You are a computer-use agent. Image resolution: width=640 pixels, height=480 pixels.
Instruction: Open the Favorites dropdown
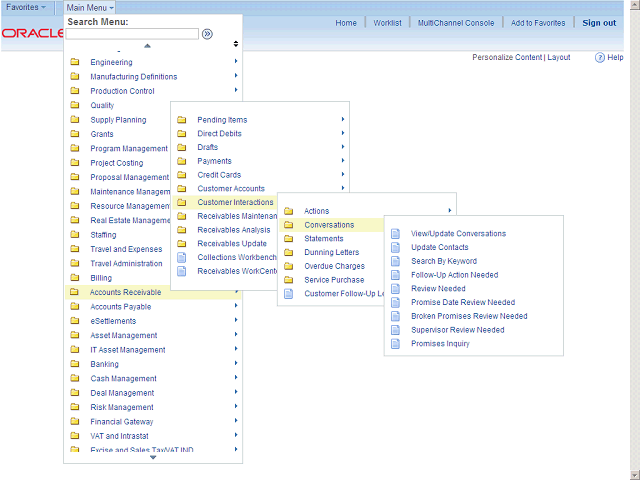point(26,7)
